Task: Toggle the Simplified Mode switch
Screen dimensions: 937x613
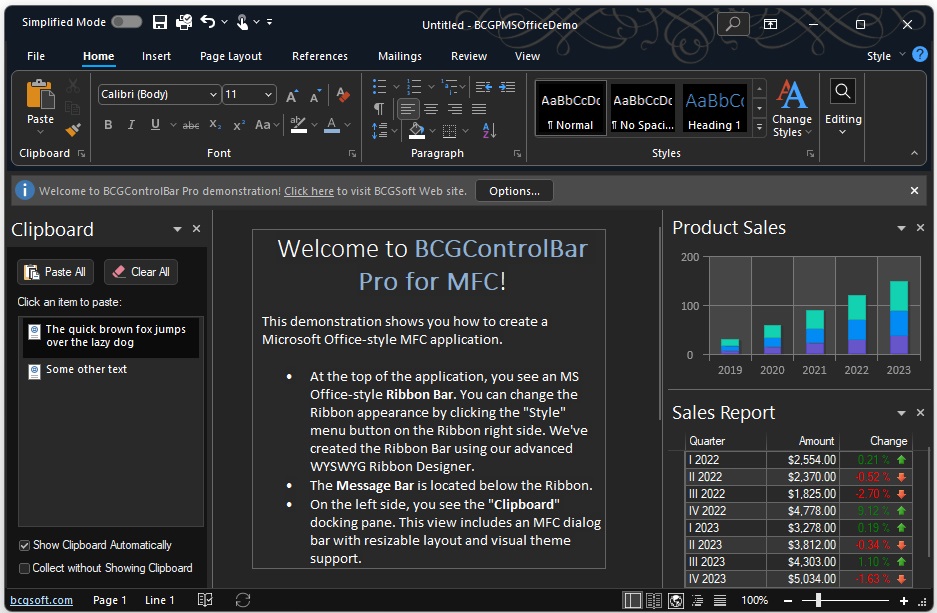Action: click(126, 22)
